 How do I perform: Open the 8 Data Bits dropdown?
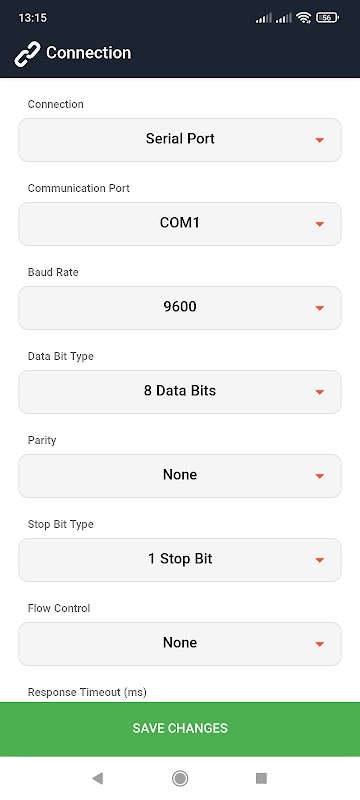[180, 392]
